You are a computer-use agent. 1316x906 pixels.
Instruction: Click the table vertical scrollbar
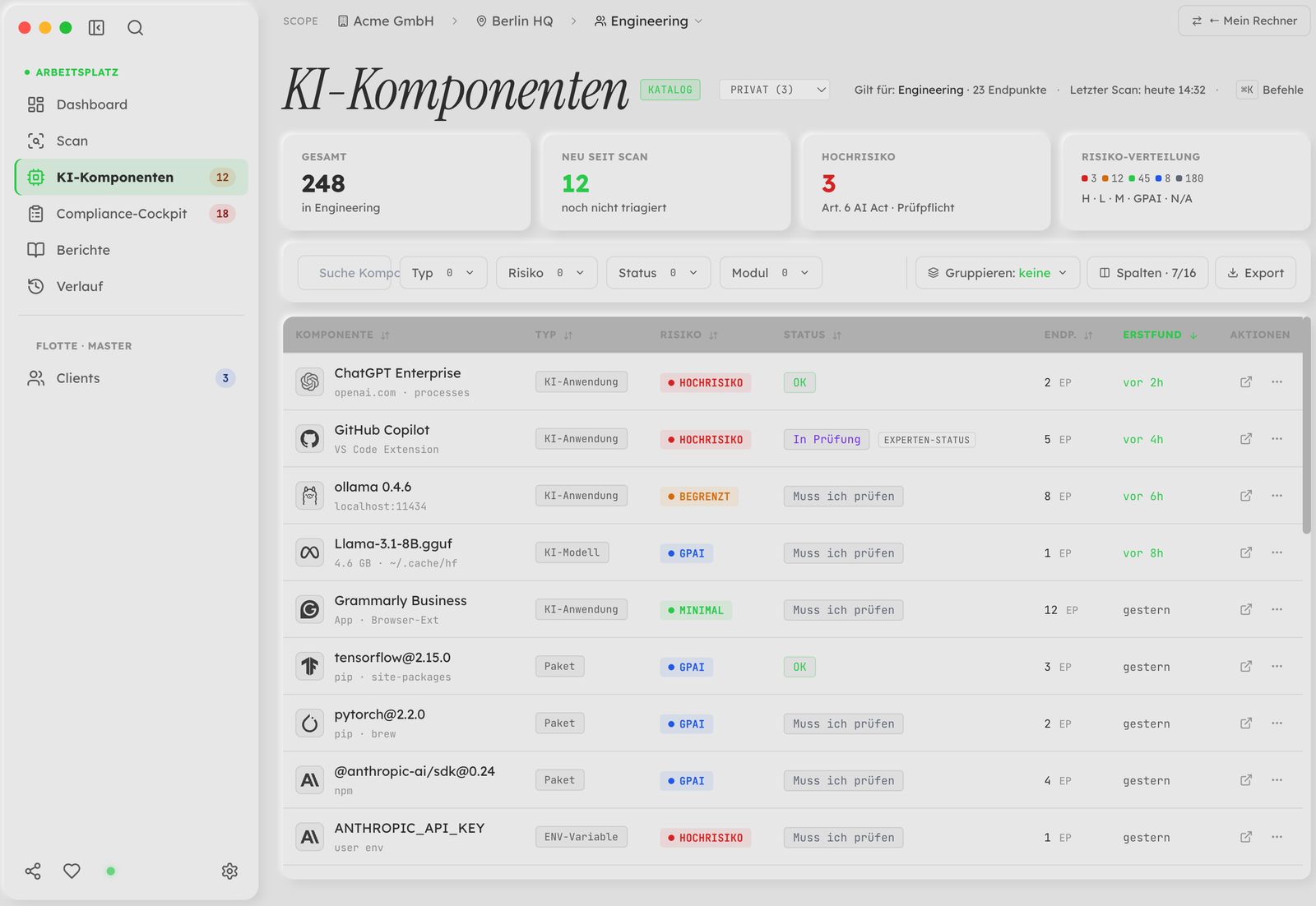click(1306, 428)
